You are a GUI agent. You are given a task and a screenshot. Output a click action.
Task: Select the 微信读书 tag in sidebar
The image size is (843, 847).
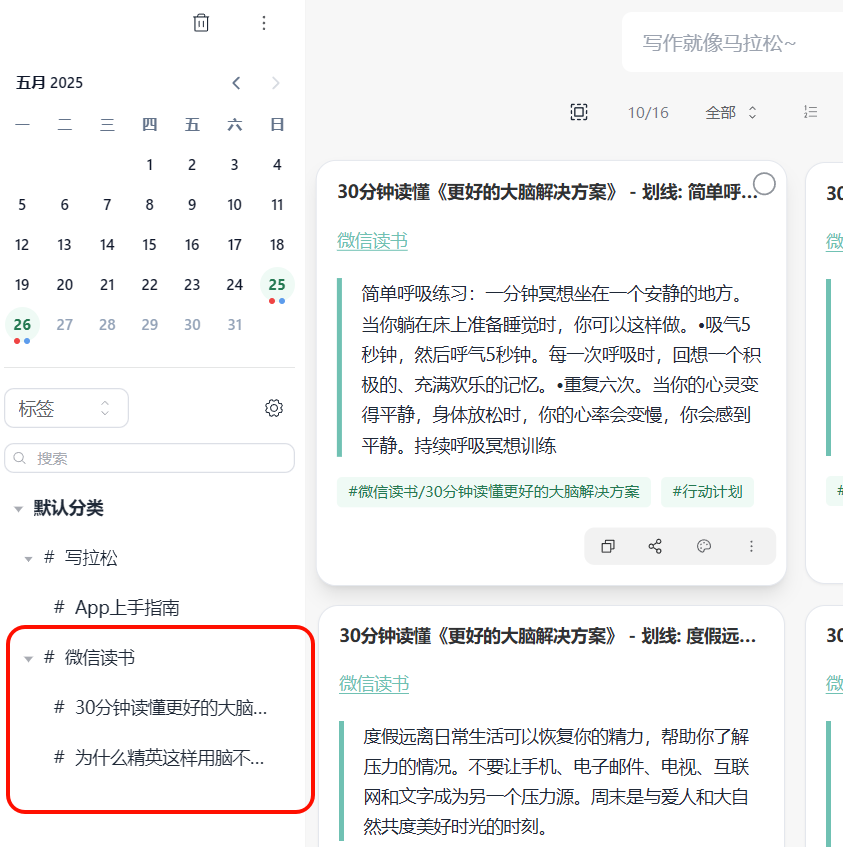[x=99, y=657]
